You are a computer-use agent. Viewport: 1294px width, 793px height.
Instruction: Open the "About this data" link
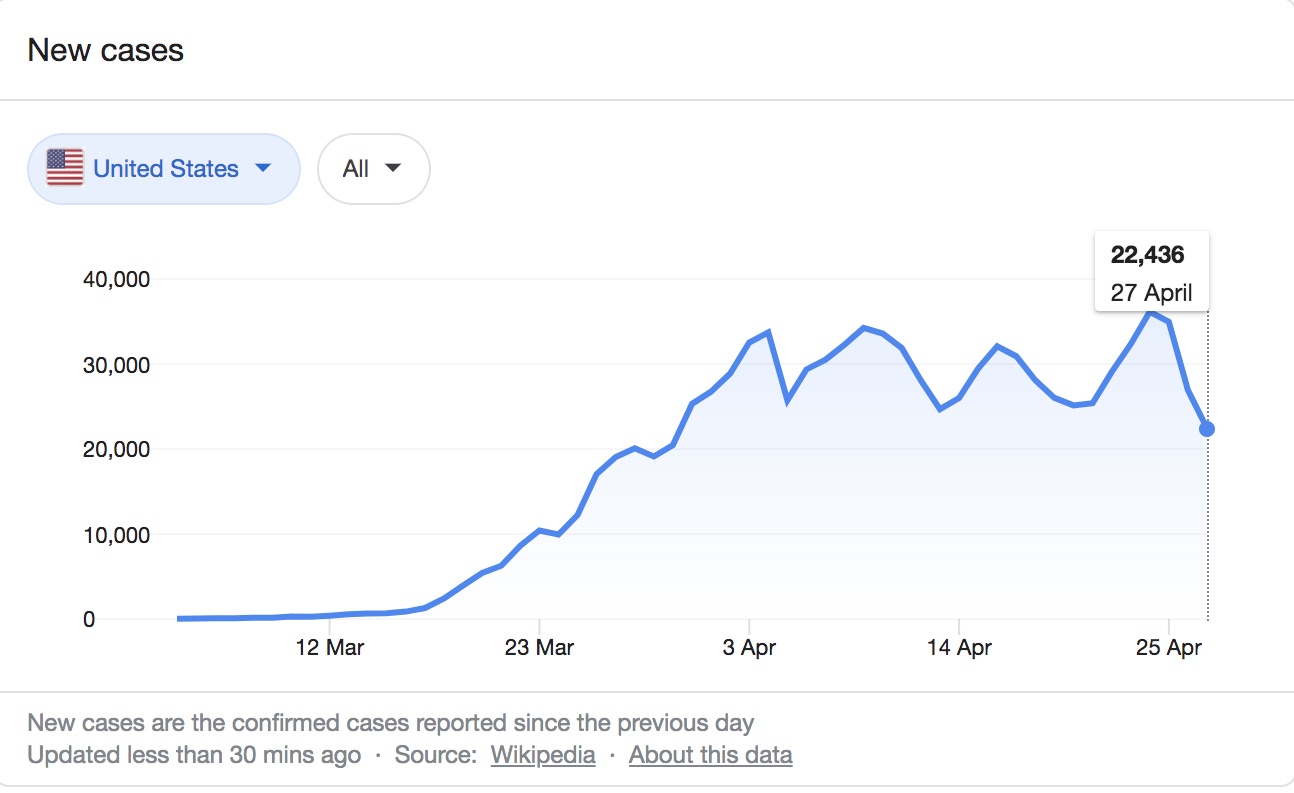pos(710,755)
